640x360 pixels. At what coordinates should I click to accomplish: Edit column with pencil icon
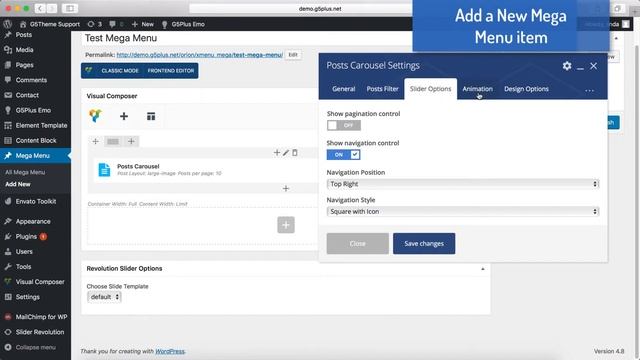286,153
